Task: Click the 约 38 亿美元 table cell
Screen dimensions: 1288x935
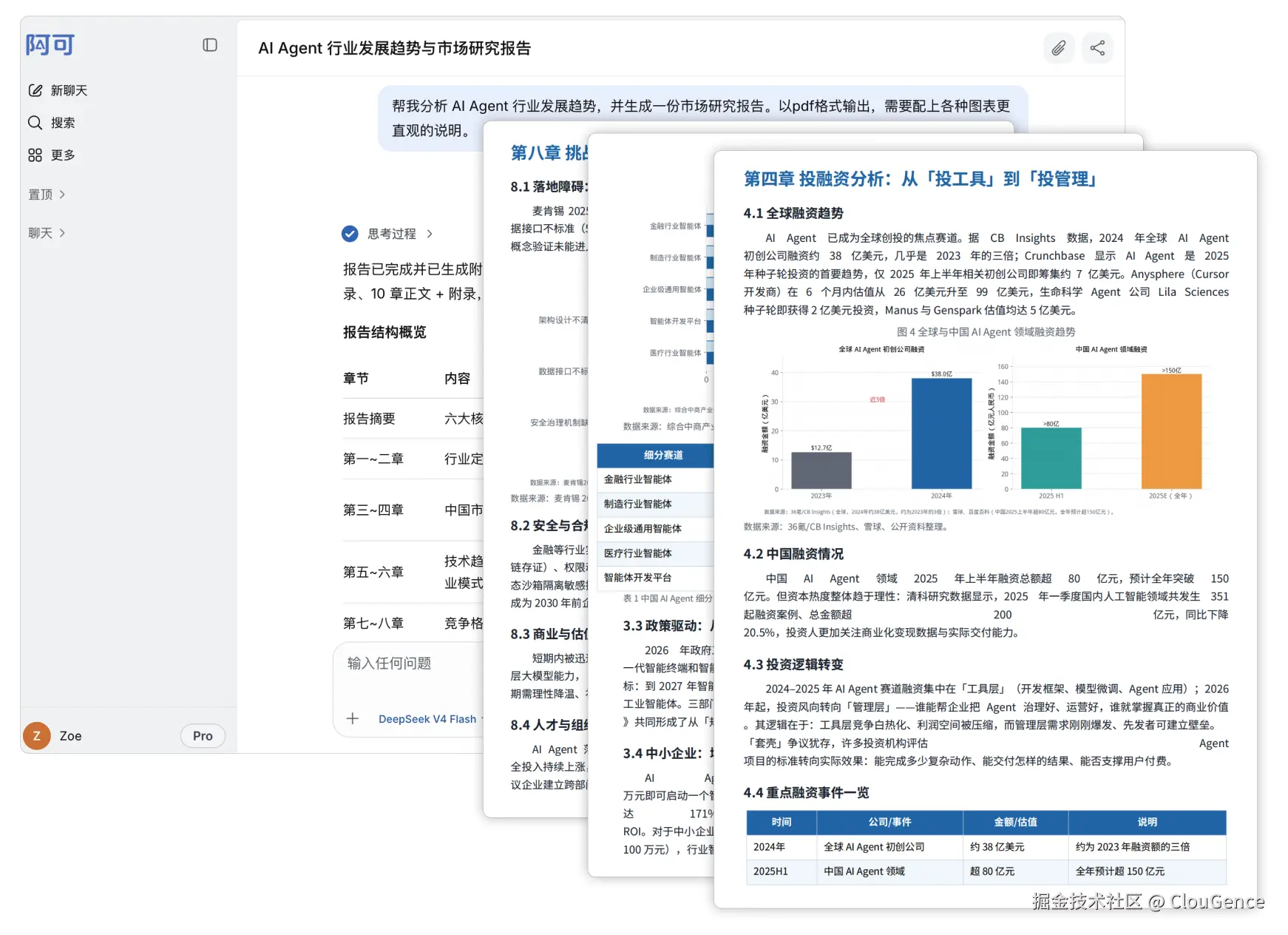Action: click(x=1015, y=847)
